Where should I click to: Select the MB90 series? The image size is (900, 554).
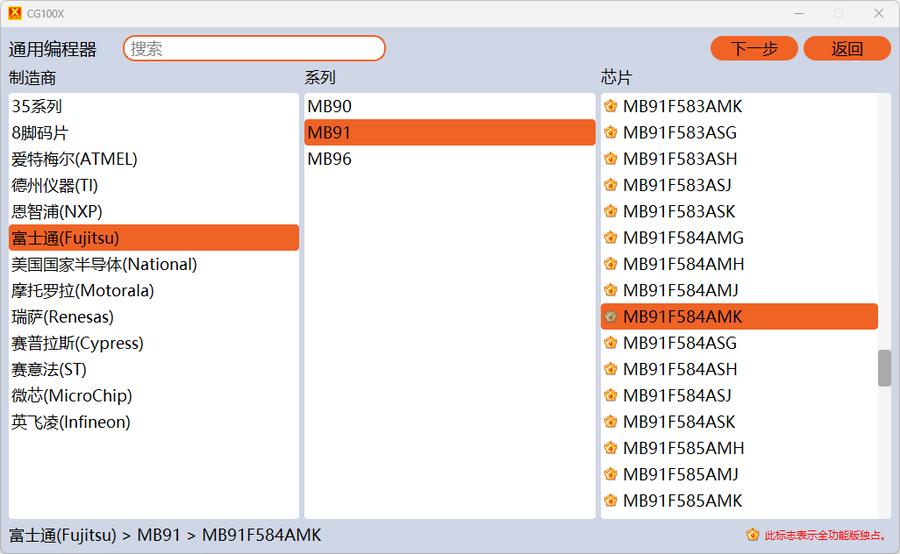point(330,106)
